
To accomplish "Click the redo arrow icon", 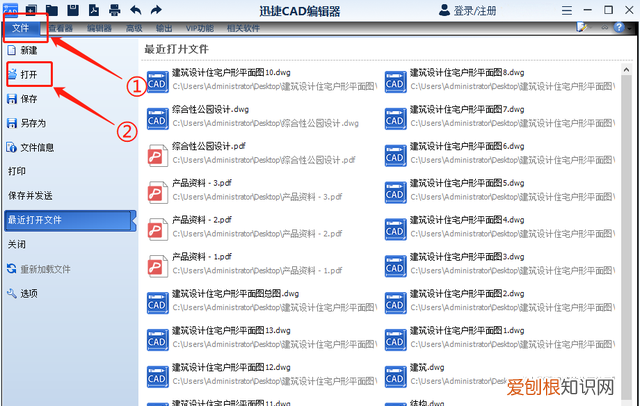I will [156, 10].
